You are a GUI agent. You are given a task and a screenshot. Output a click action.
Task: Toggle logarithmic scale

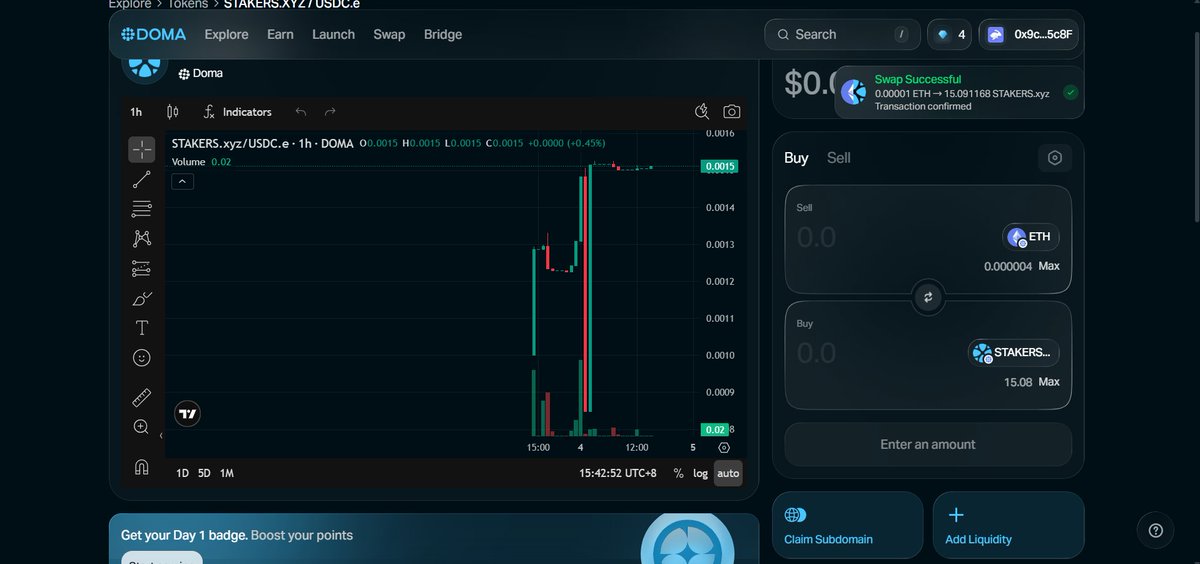pos(700,473)
